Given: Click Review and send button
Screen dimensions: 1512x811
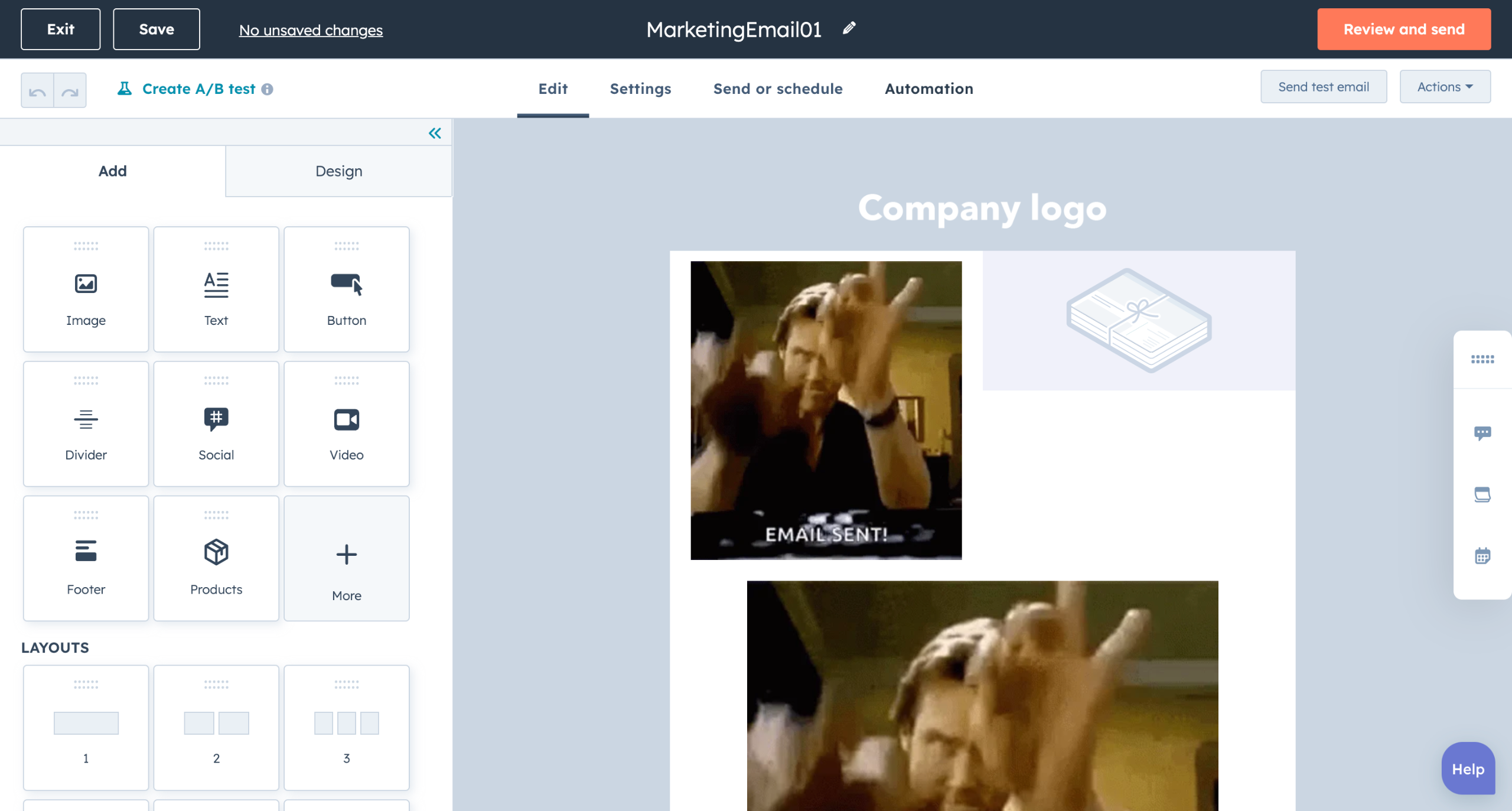Looking at the screenshot, I should [1404, 30].
